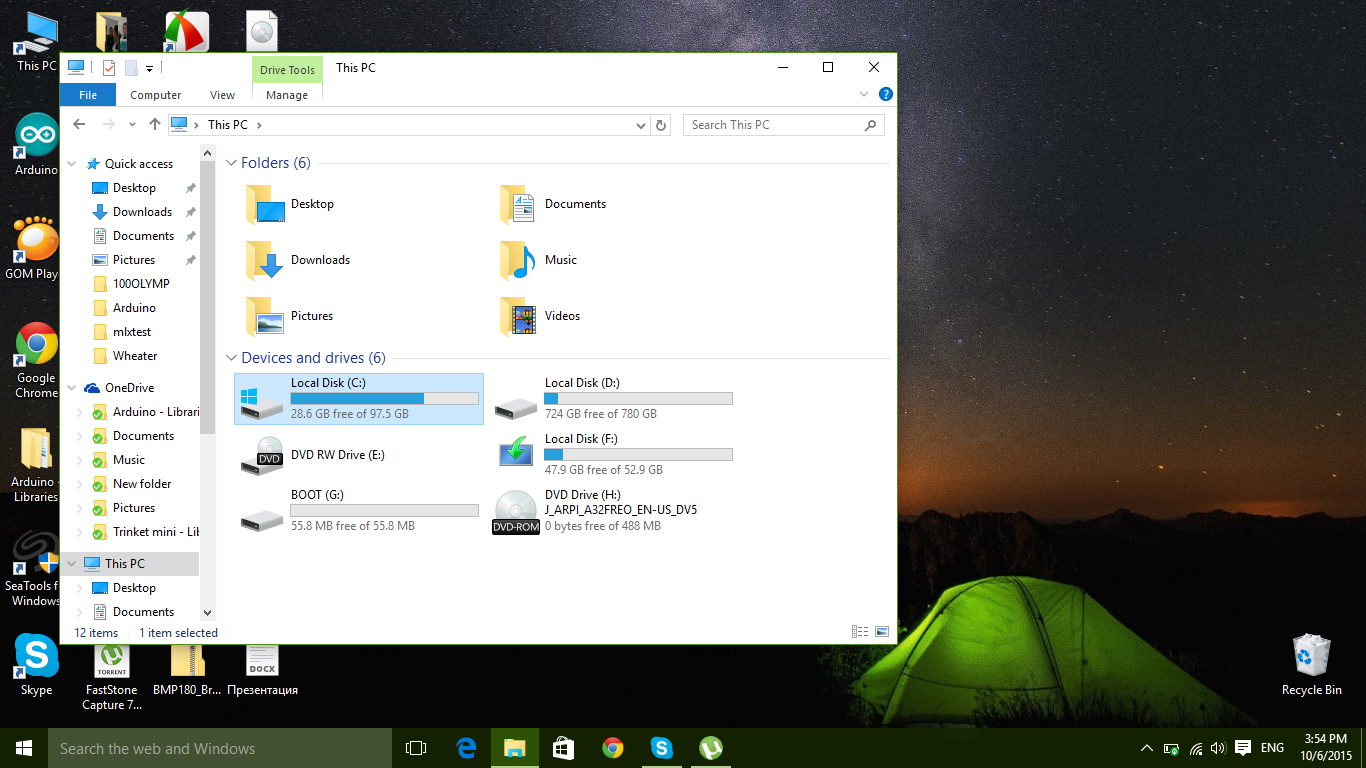Show hidden tray icons chevron

[1147, 748]
